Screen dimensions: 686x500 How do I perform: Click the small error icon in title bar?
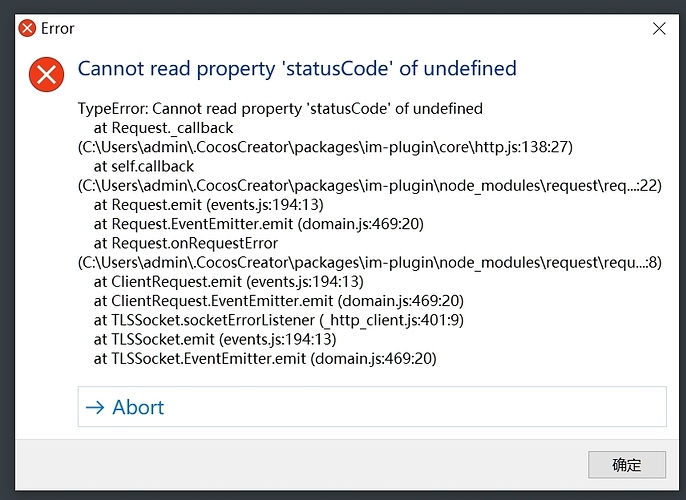pos(27,28)
